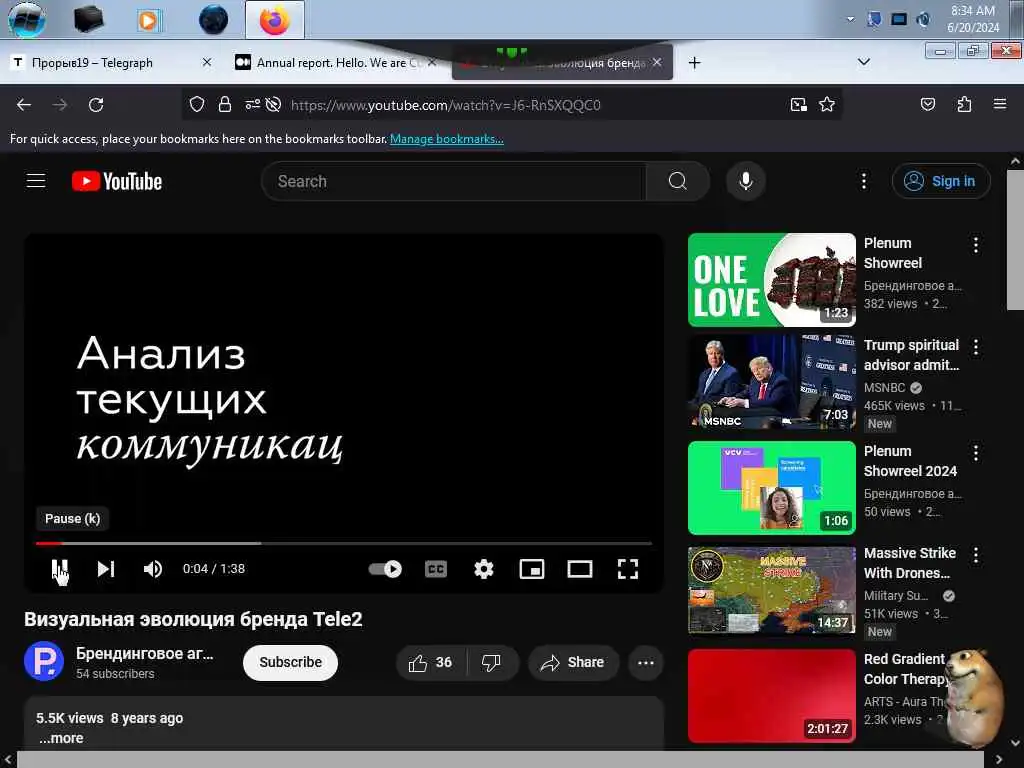
Task: Like the video with thumbs up
Action: tap(430, 663)
